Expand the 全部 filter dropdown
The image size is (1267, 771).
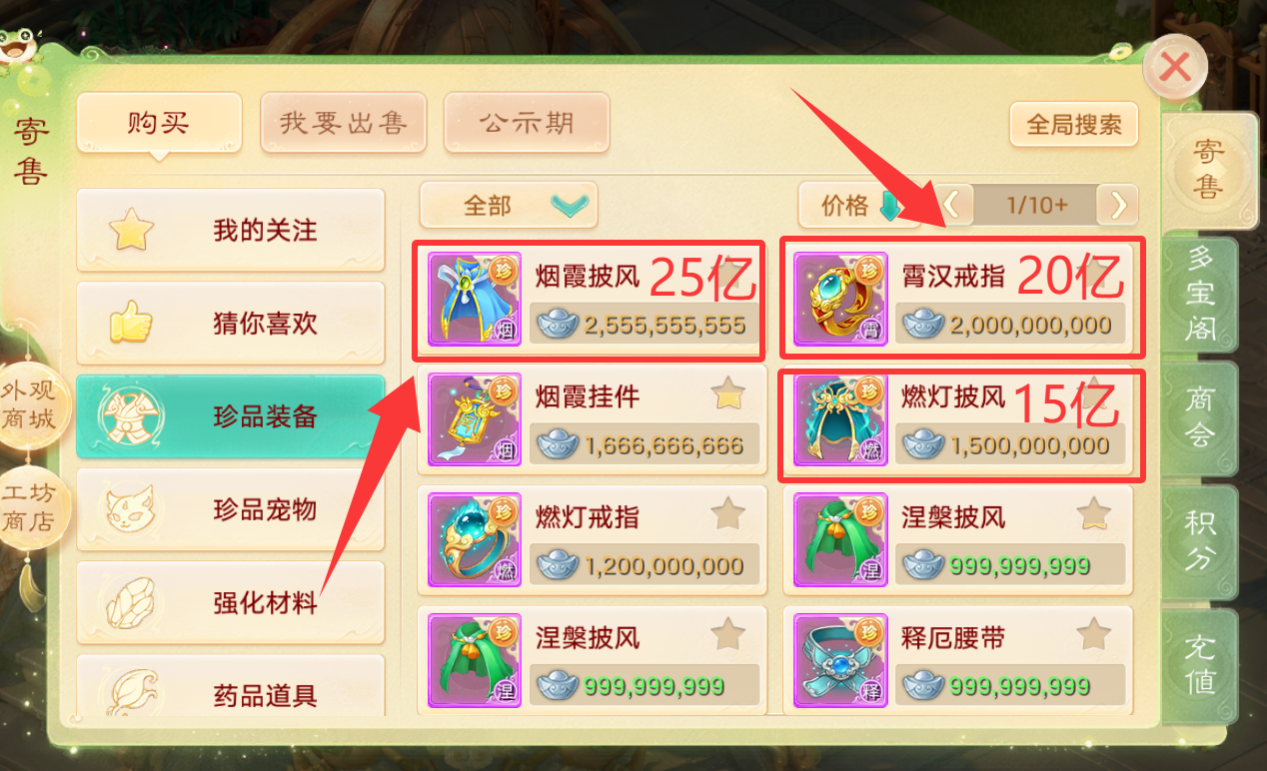click(x=508, y=205)
